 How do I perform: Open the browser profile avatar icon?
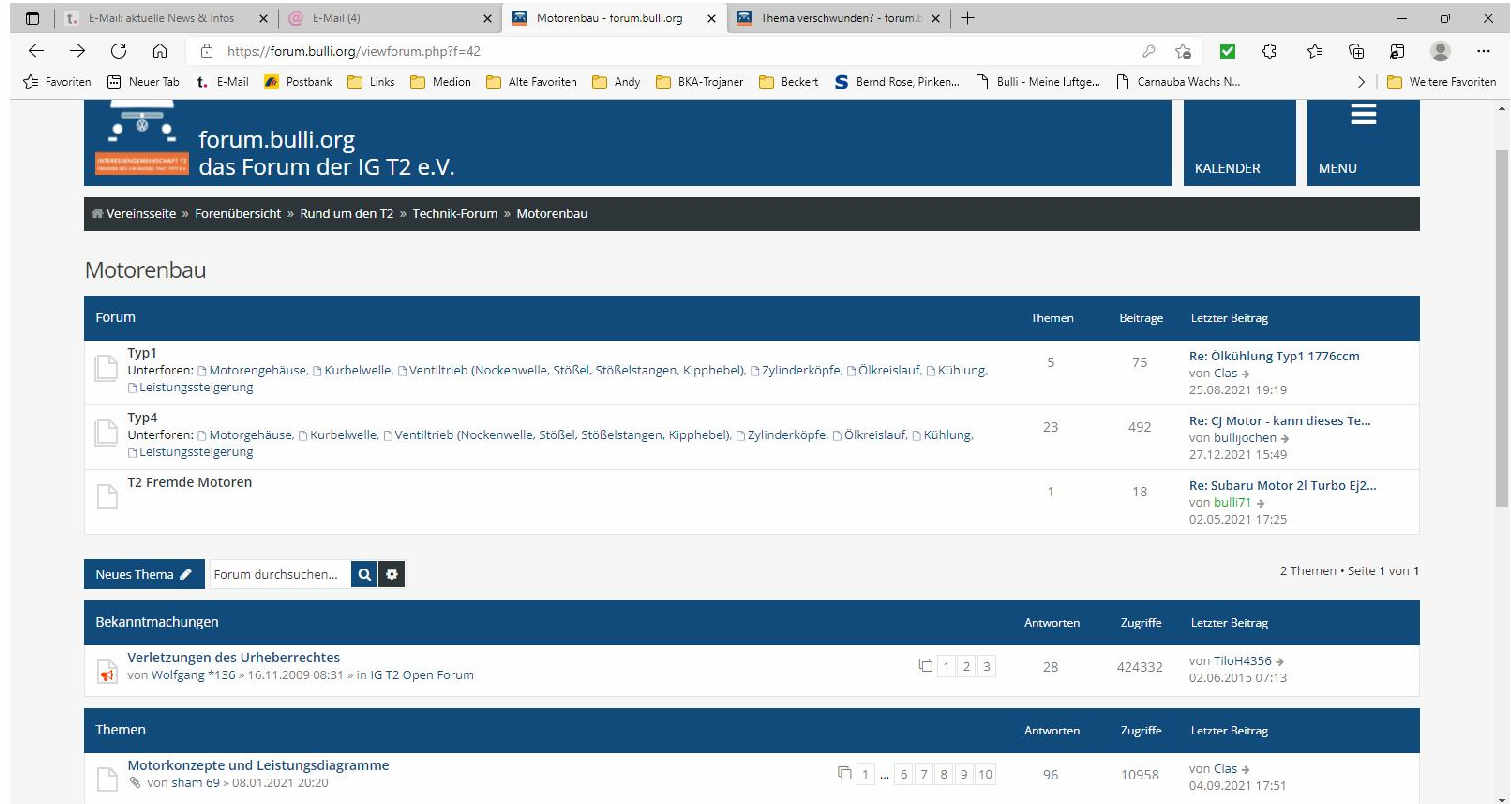tap(1440, 51)
